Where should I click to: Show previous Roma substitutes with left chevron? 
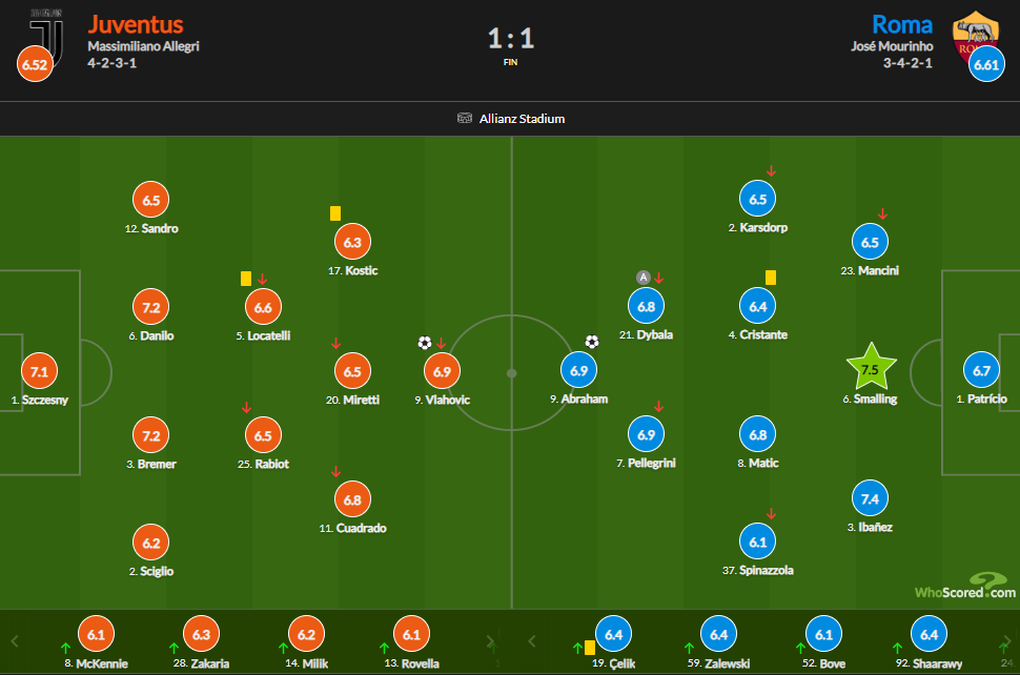(x=532, y=641)
